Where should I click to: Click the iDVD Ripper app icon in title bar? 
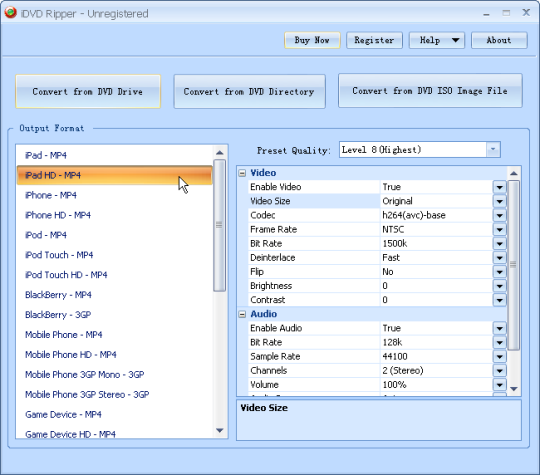11,13
